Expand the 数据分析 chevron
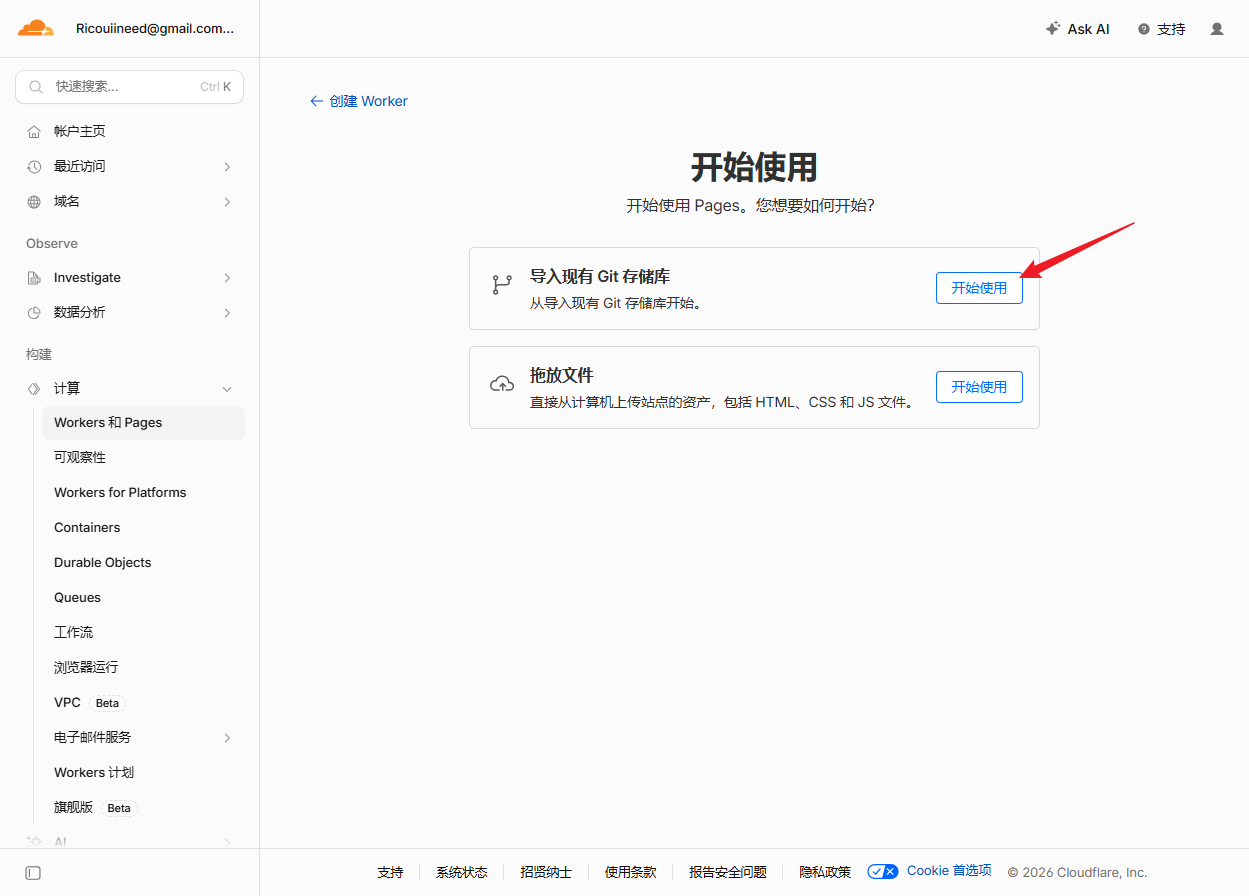This screenshot has height=896, width=1249. click(227, 312)
